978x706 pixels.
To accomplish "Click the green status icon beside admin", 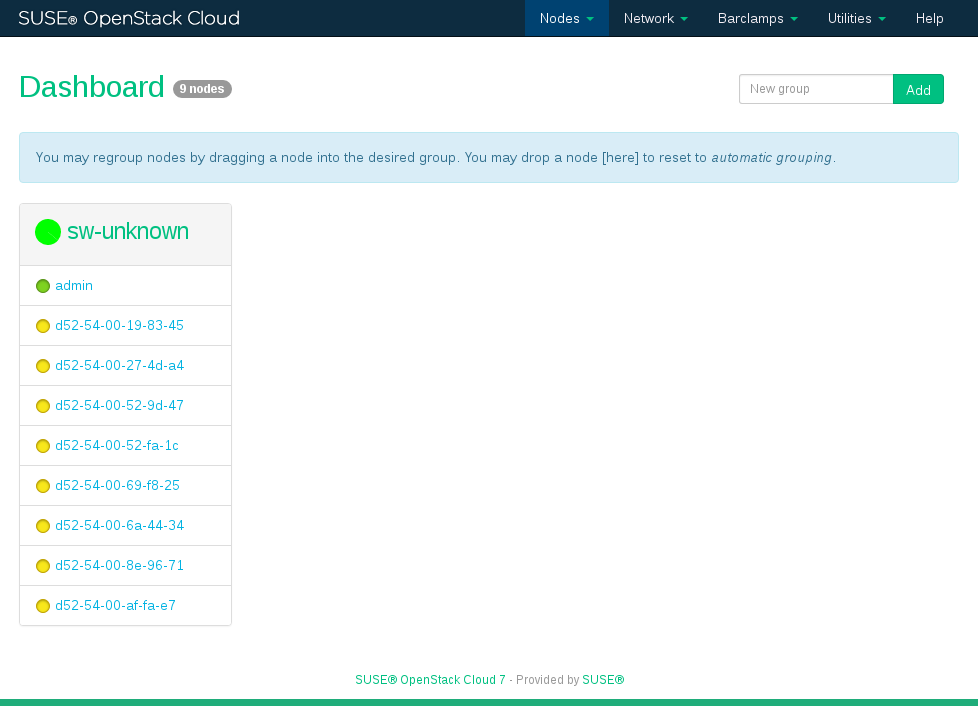I will (x=43, y=286).
